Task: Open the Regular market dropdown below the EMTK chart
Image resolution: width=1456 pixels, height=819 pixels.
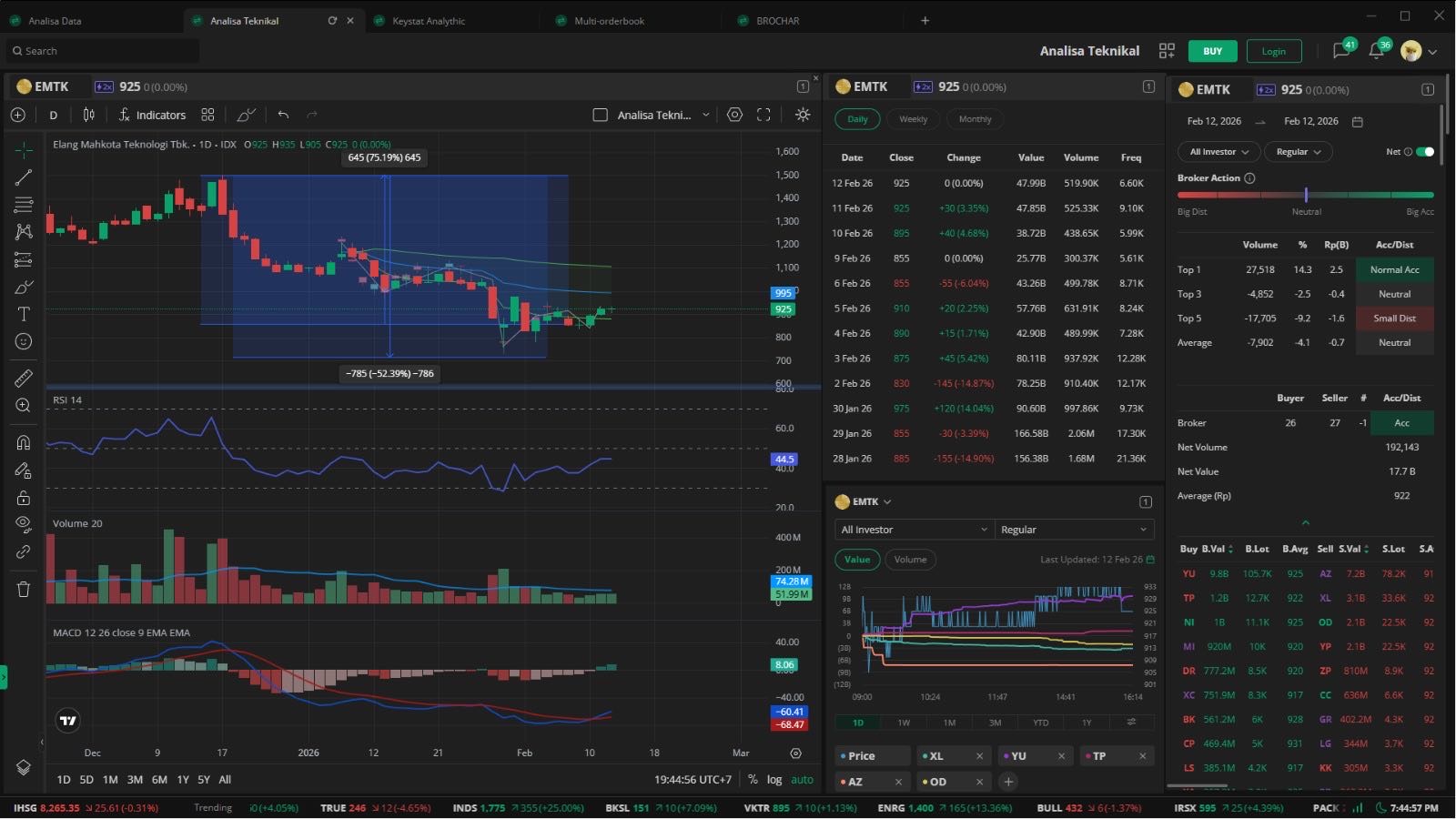Action: pos(1073,530)
